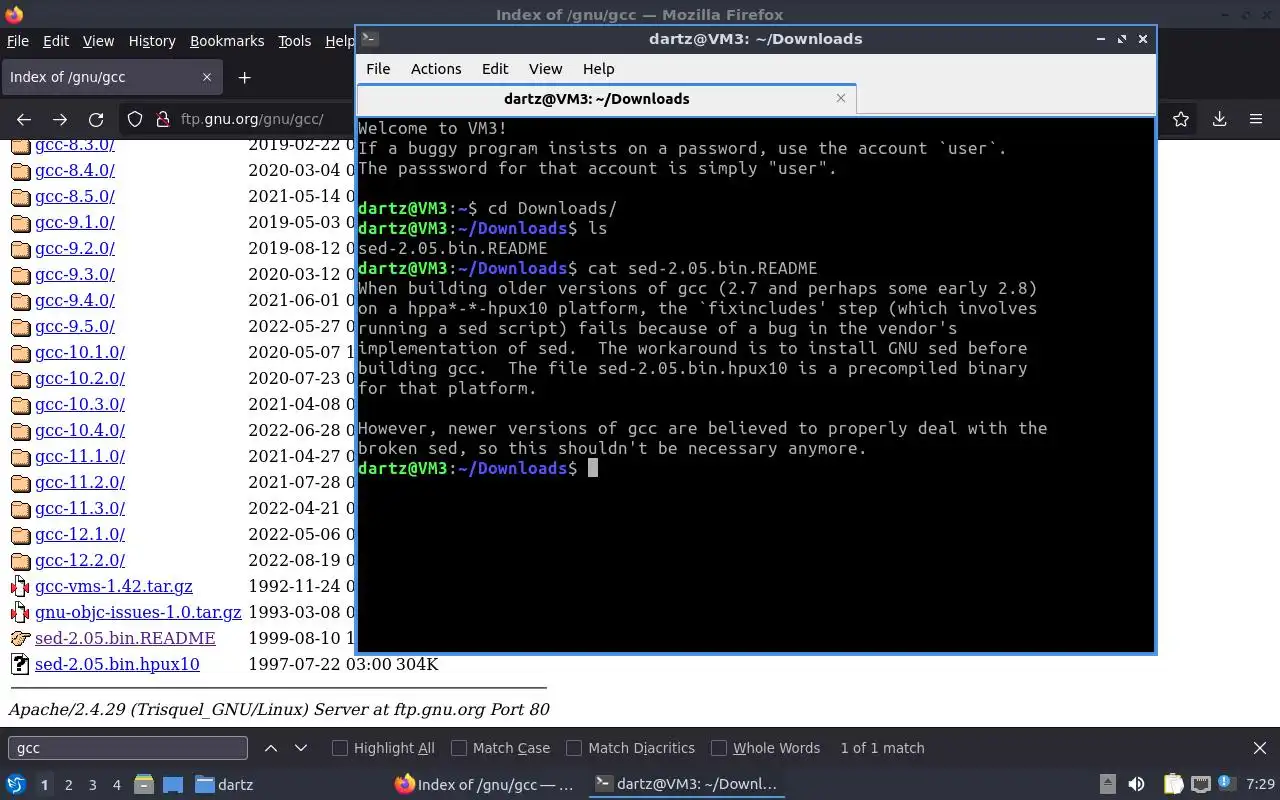Click the sed-2.05.bin.hpux10 unknown-file icon
Screen dimensions: 1280x800
(20, 665)
